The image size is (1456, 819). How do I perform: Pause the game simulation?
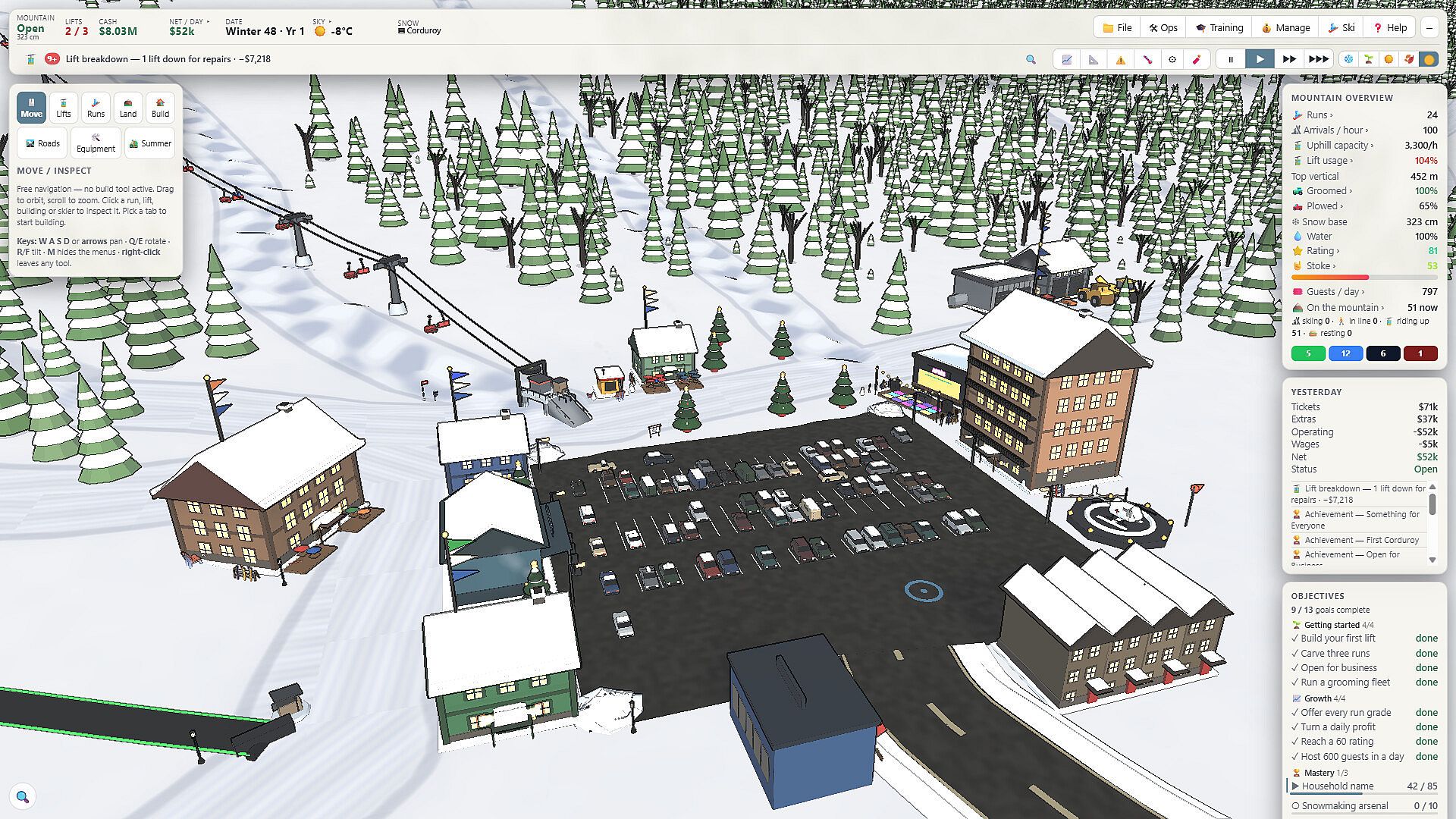[1231, 59]
